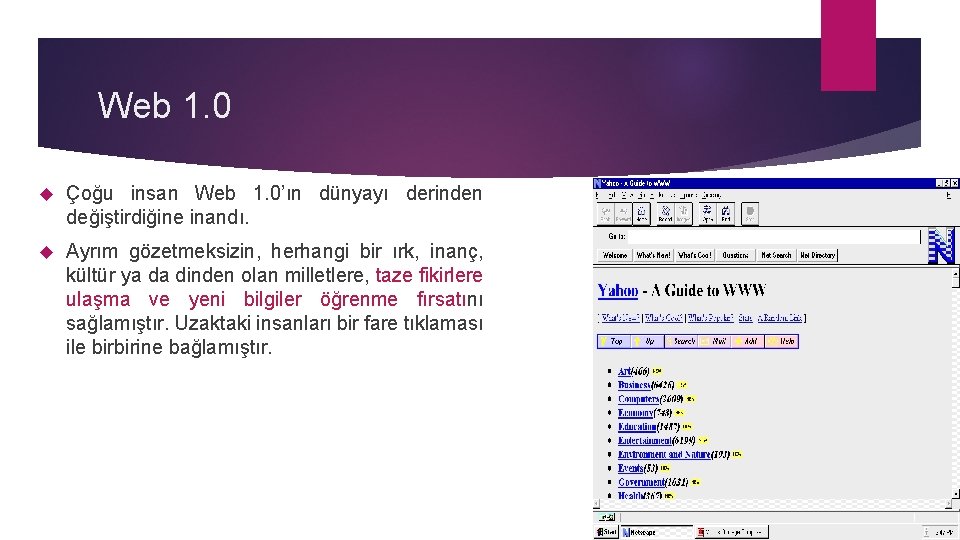Click into the Go to address field
Viewport: 960px width, 540px height.
(774, 236)
